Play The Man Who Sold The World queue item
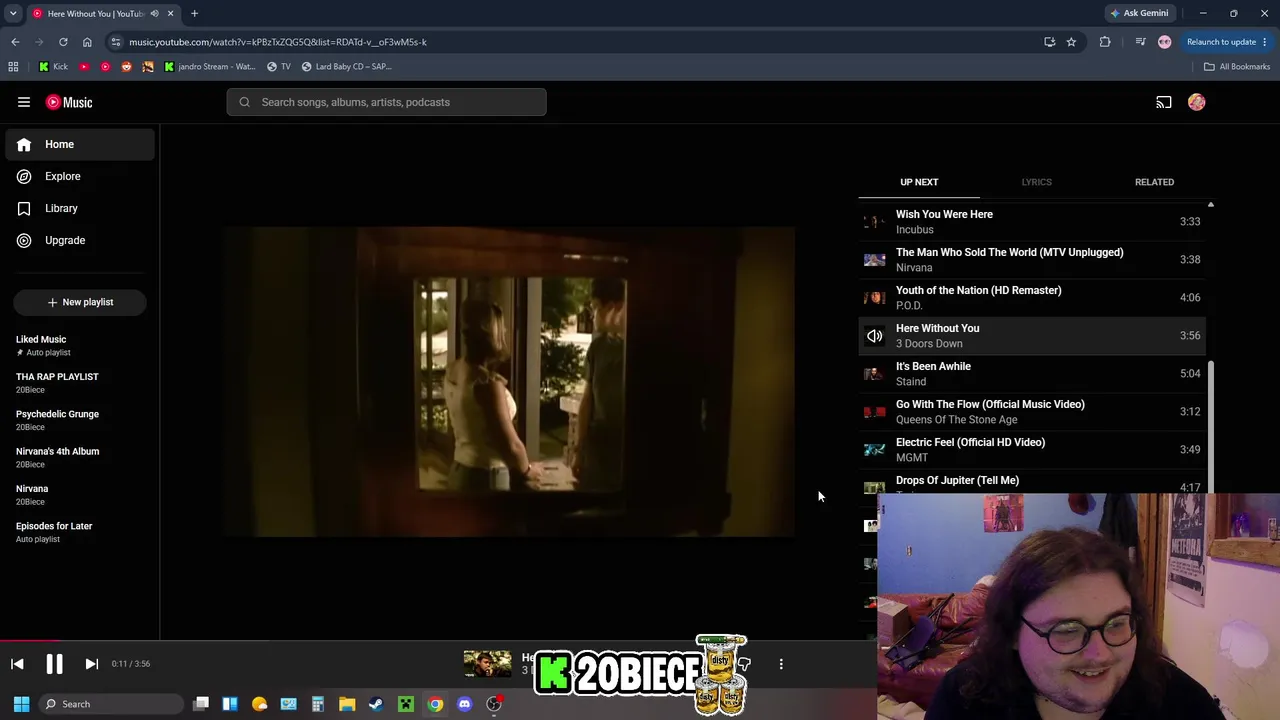This screenshot has width=1280, height=720. coord(1032,259)
